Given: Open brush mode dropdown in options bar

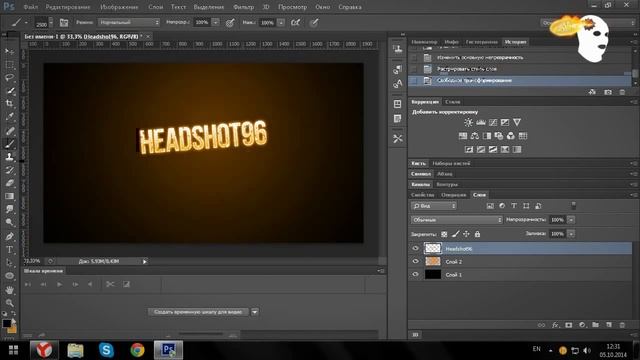Looking at the screenshot, I should coord(129,22).
